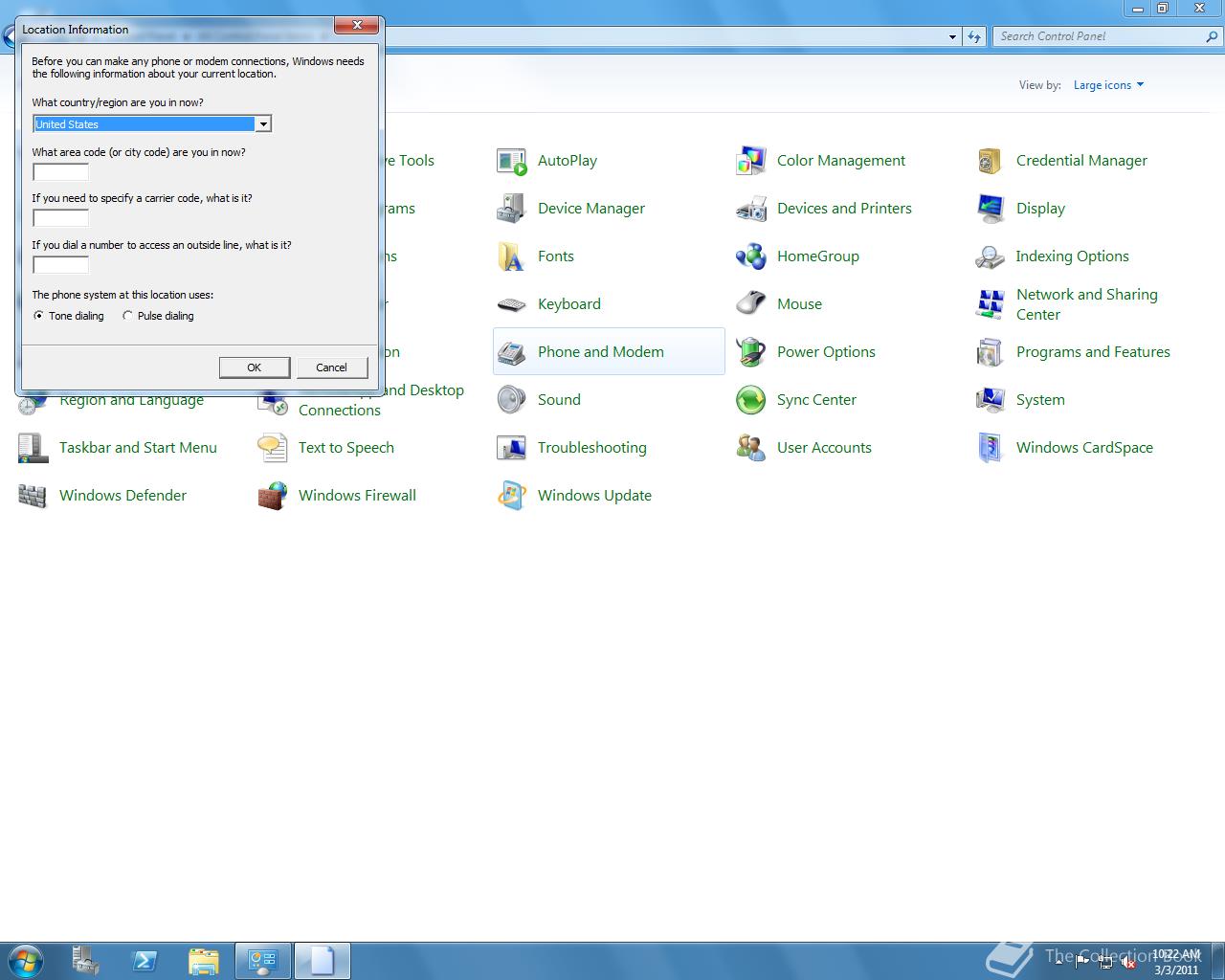Open Credential Manager icon
This screenshot has width=1225, height=980.
991,161
